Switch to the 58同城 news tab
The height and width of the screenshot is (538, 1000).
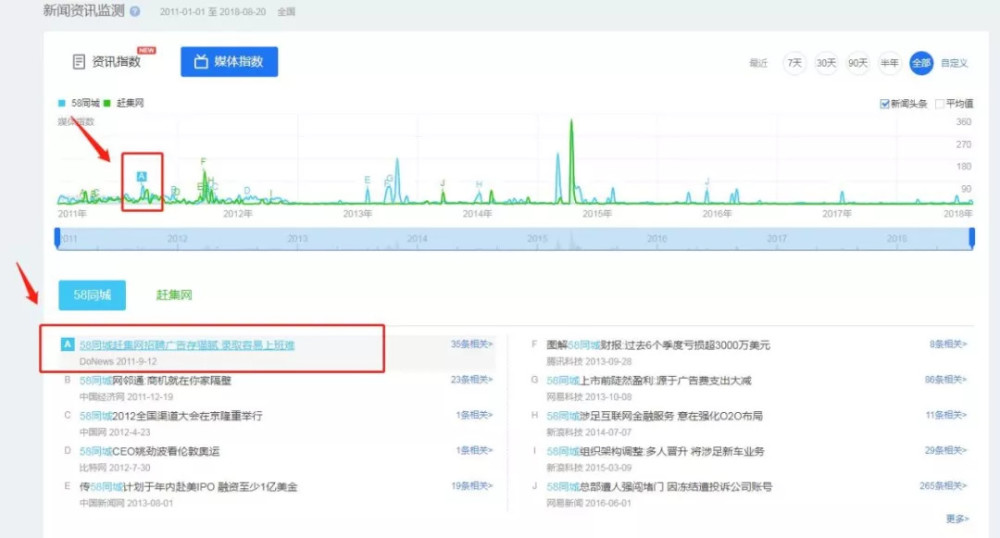click(x=92, y=295)
